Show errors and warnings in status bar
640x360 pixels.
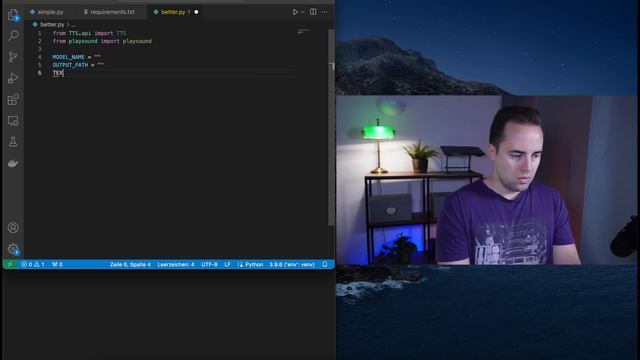(33, 264)
